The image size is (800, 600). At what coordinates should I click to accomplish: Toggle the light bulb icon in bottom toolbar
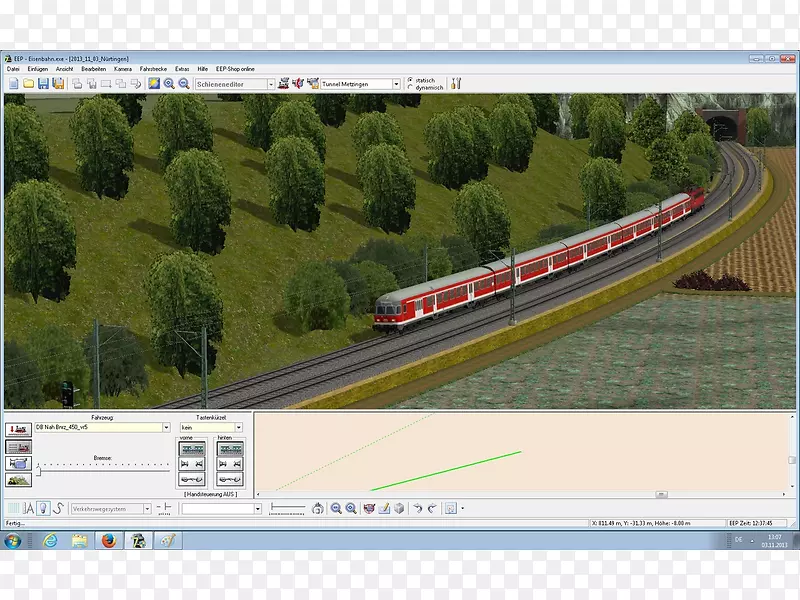(43, 508)
